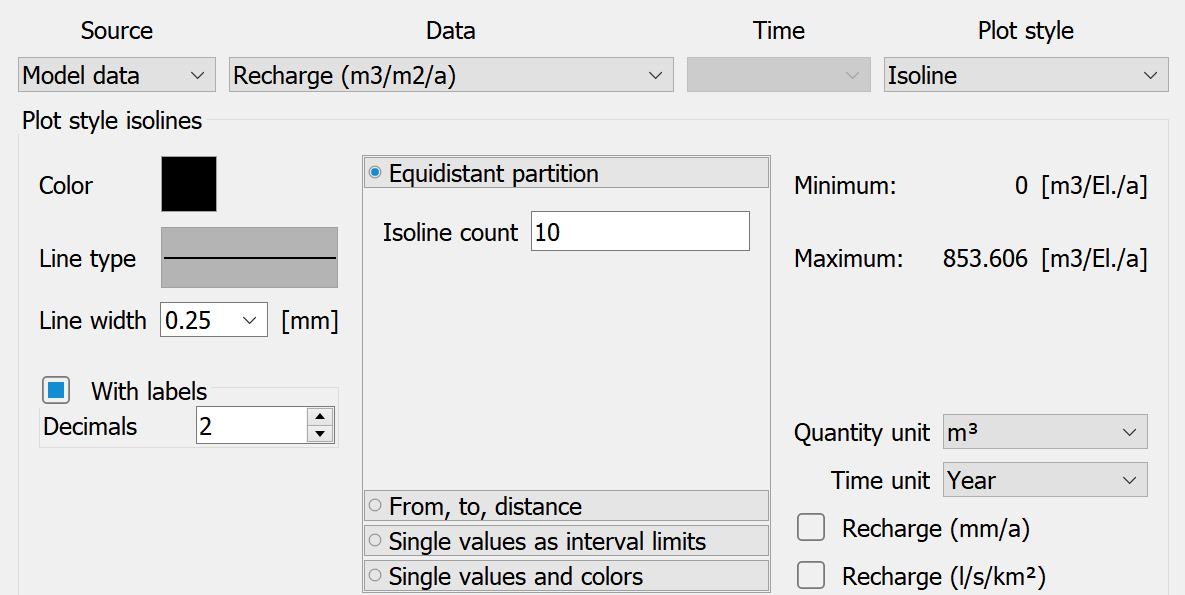Image resolution: width=1185 pixels, height=595 pixels.
Task: Open the Data dropdown for Recharge (m3/m2/a)
Action: [450, 75]
